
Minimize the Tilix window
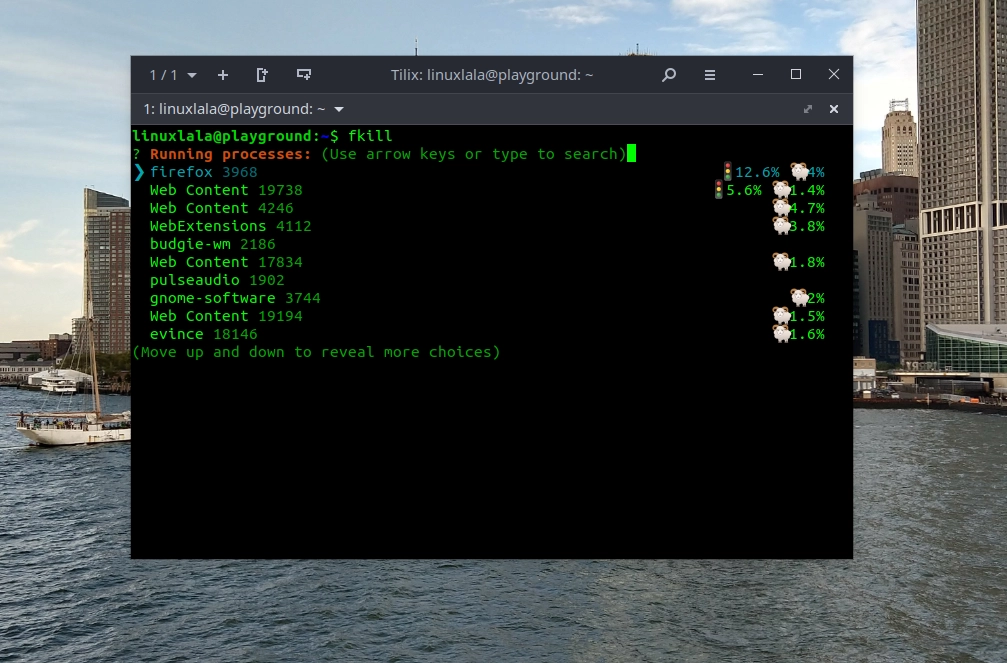[x=758, y=75]
